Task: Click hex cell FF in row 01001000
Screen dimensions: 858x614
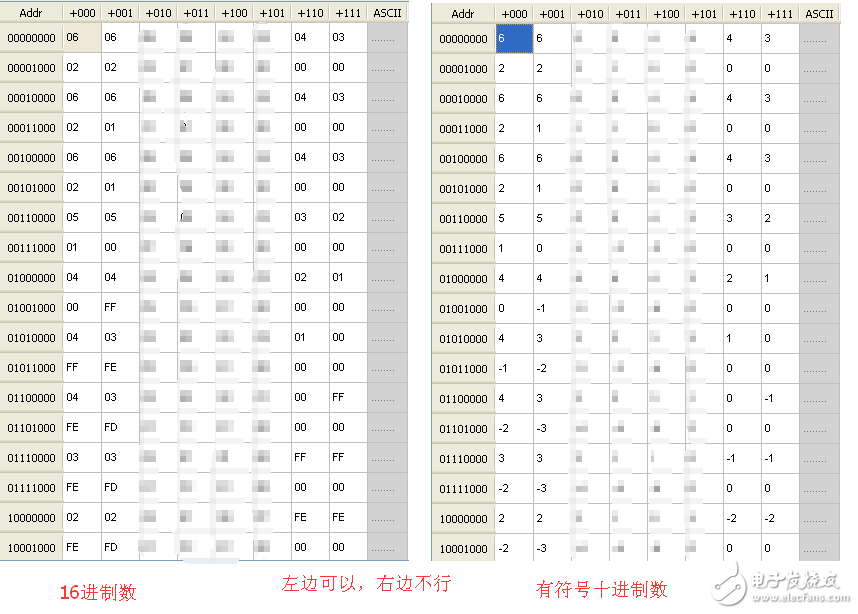Action: click(x=120, y=308)
